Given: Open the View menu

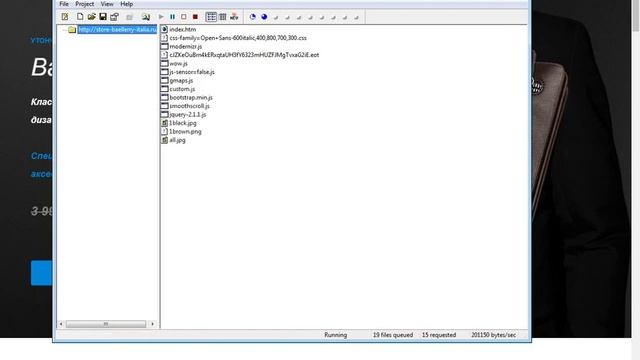Looking at the screenshot, I should tap(107, 4).
